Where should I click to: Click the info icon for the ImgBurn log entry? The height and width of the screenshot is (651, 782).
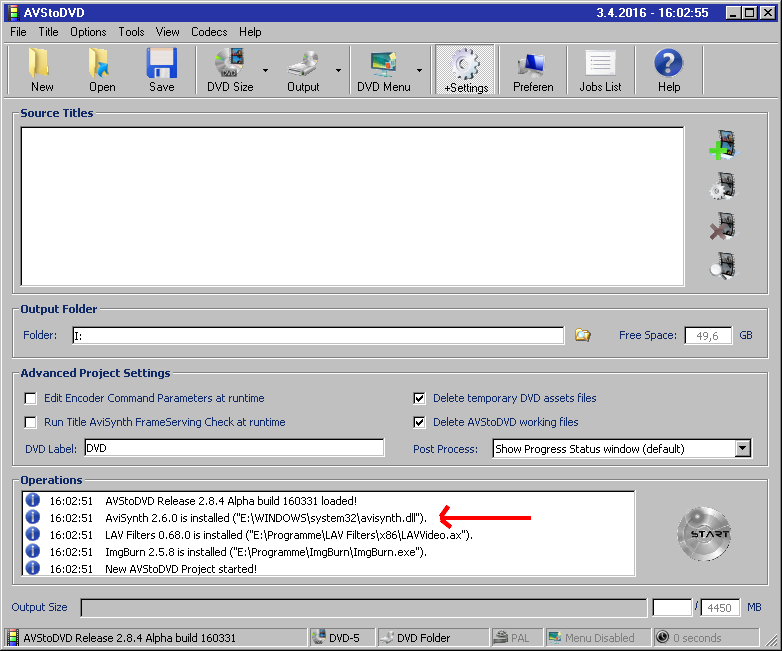(x=33, y=551)
